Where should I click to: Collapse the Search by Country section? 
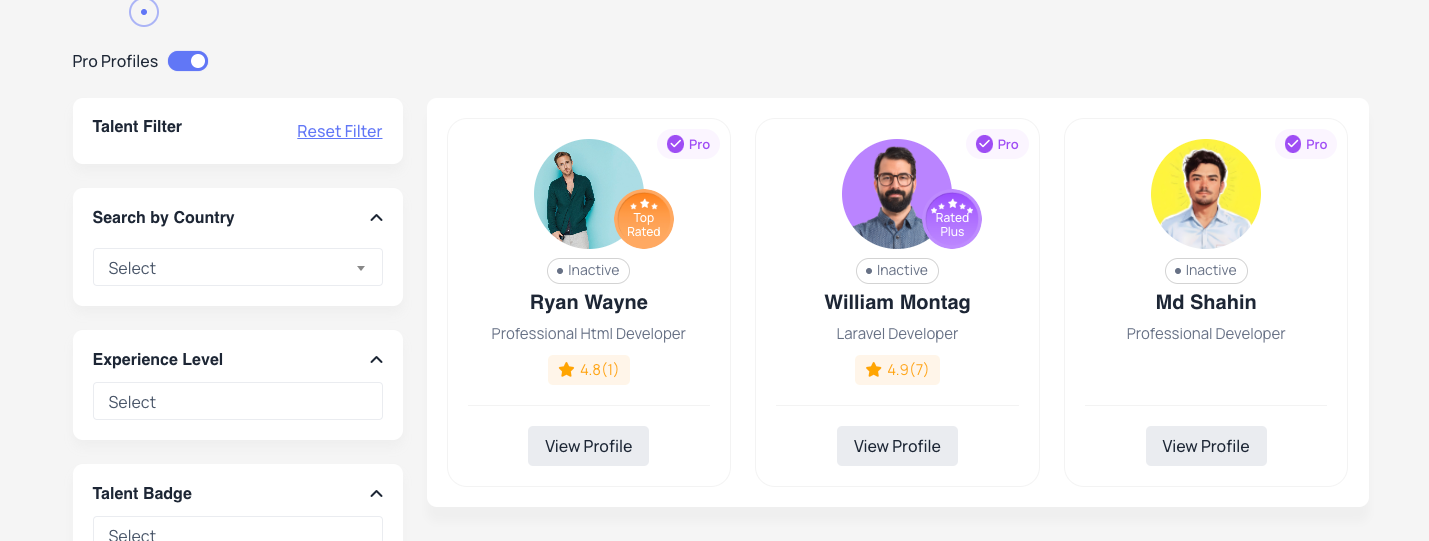coord(376,218)
